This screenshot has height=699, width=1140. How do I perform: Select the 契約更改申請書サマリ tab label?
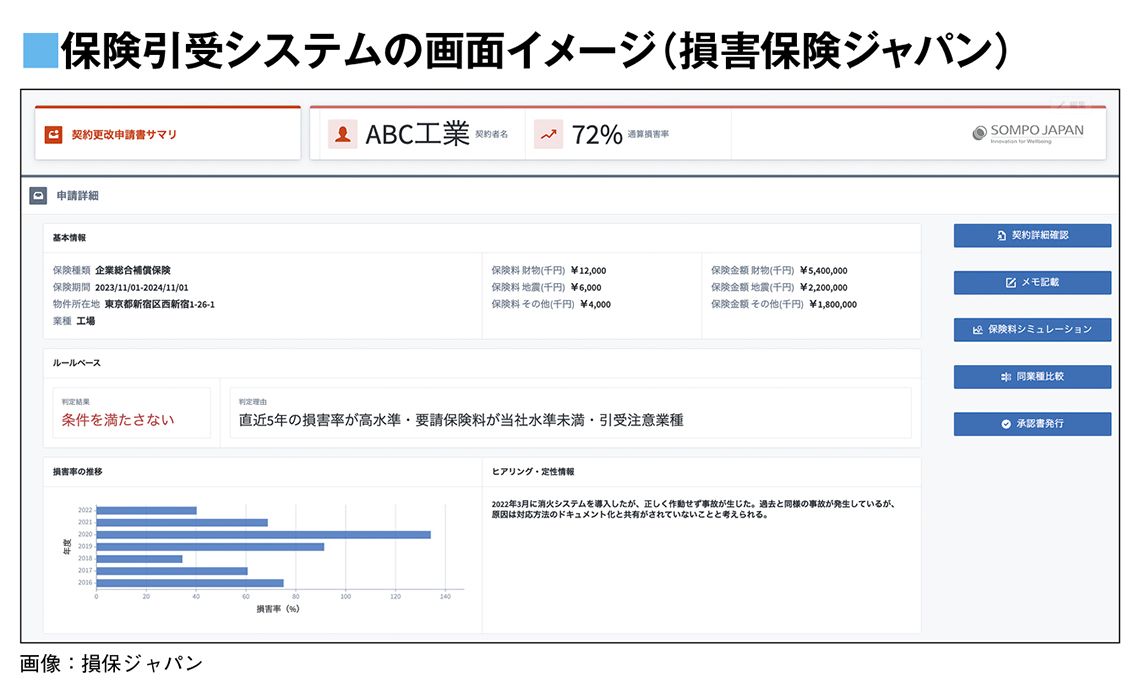(x=124, y=134)
